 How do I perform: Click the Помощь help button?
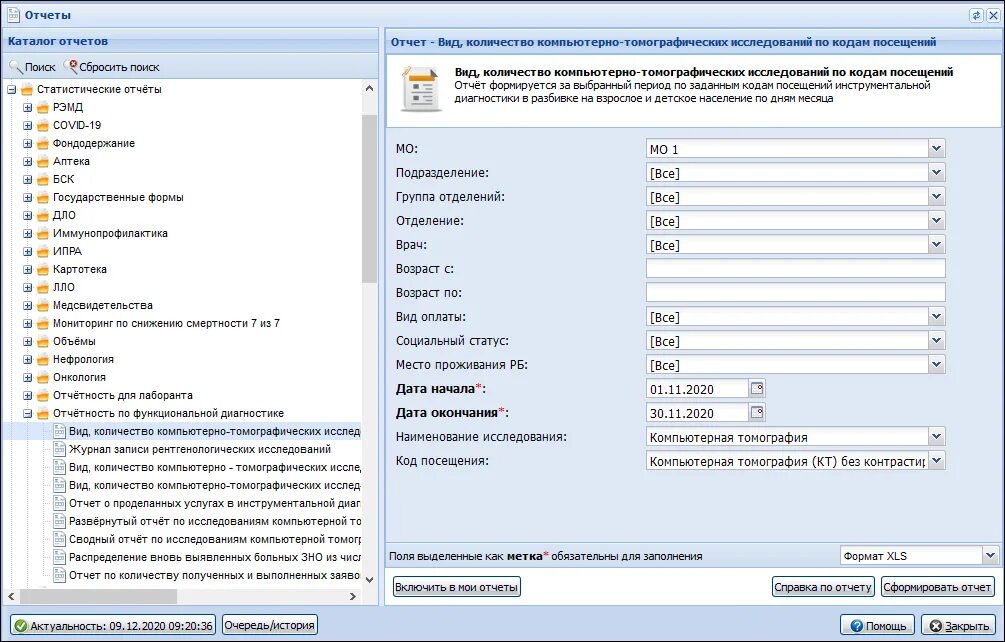tap(877, 625)
